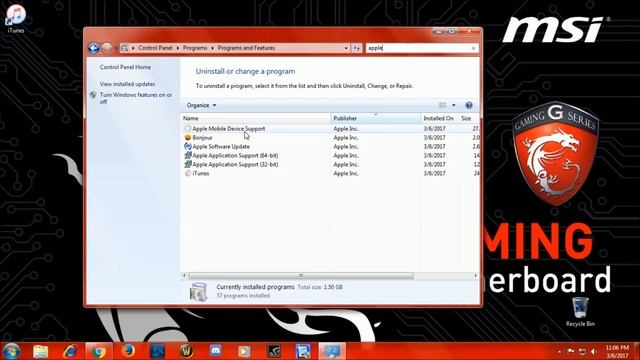Open the network tray icon
The width and height of the screenshot is (640, 360).
[582, 351]
